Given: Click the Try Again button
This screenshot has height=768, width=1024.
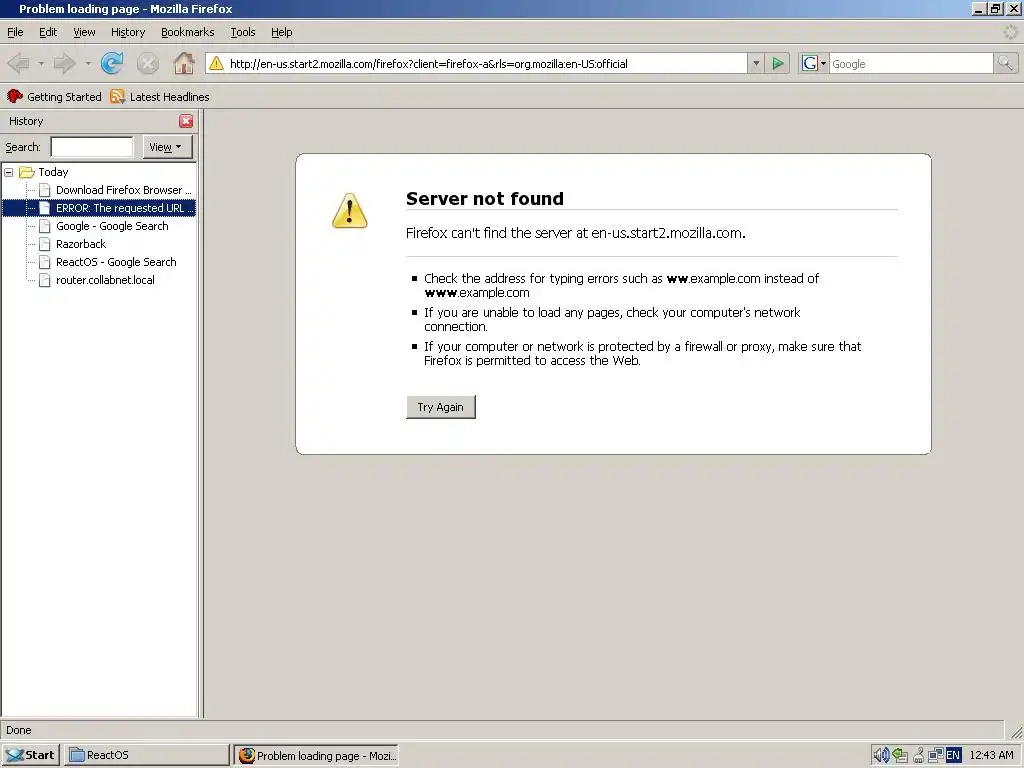Looking at the screenshot, I should point(441,407).
